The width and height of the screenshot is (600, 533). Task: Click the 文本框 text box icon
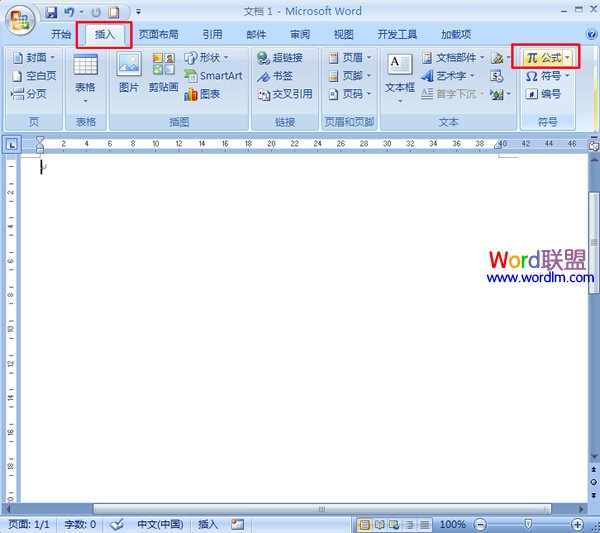tap(399, 73)
